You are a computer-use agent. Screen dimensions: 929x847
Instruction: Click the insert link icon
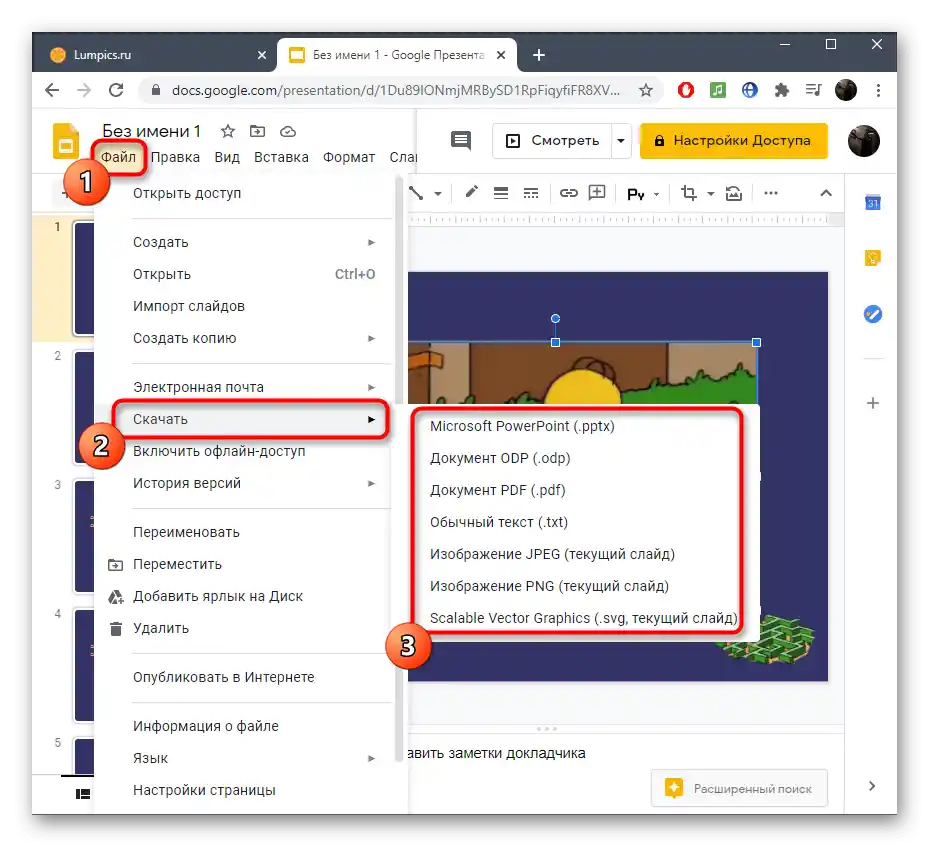568,193
